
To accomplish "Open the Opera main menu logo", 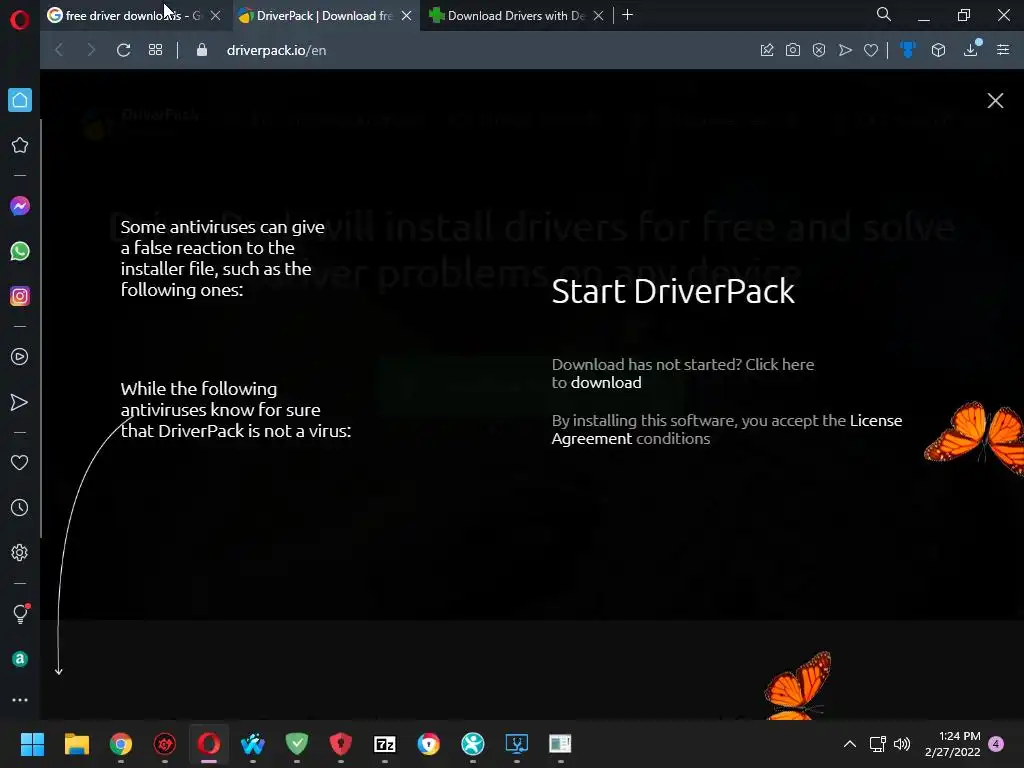I will click(20, 20).
